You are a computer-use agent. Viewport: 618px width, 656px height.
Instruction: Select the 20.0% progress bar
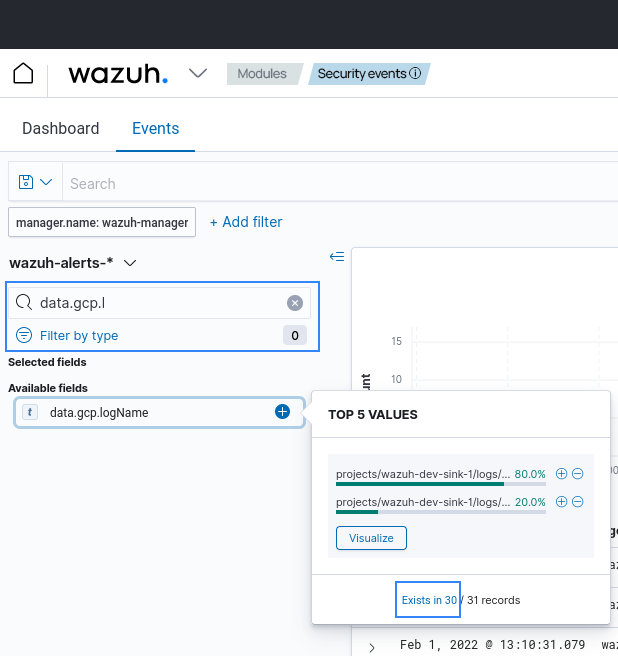(x=441, y=512)
